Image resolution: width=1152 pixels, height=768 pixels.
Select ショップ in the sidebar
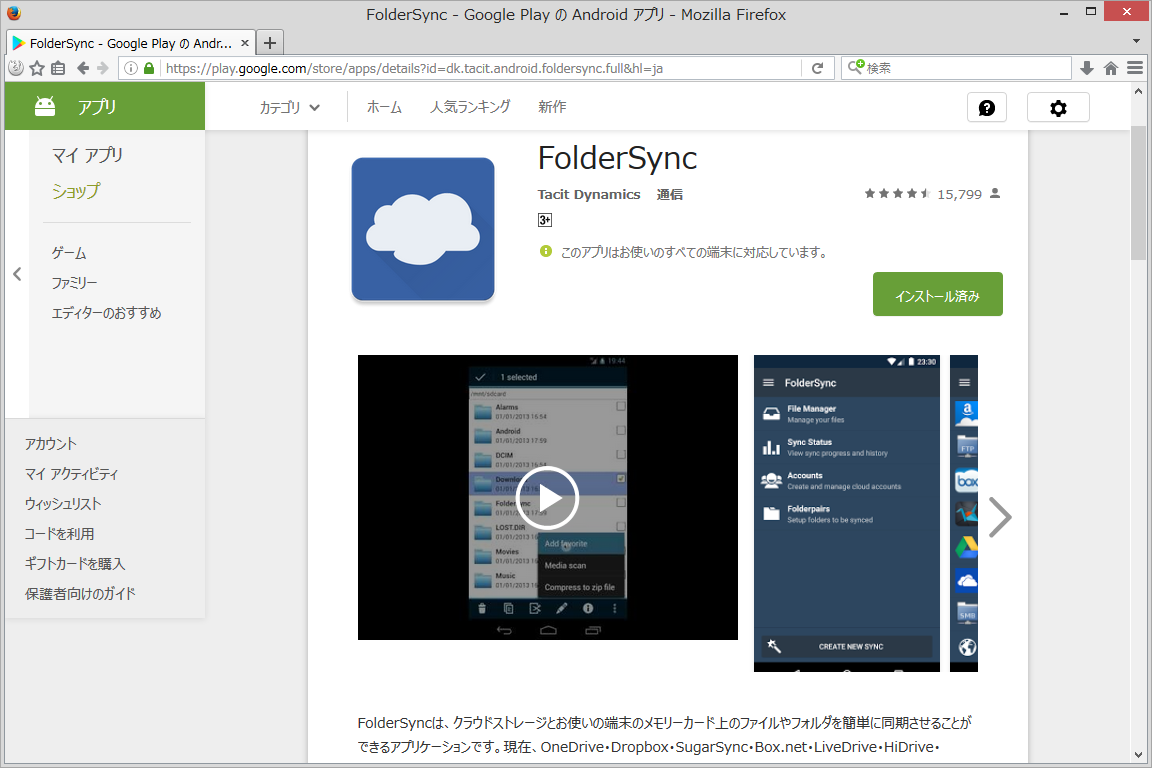[x=76, y=191]
